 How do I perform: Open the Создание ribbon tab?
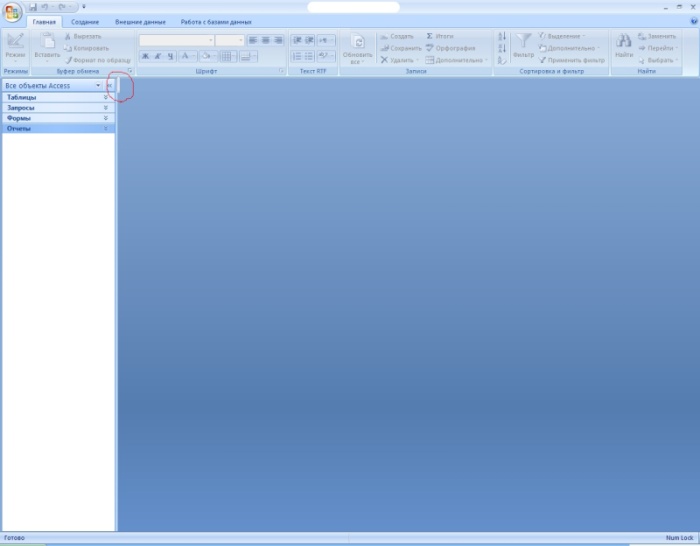[x=85, y=22]
